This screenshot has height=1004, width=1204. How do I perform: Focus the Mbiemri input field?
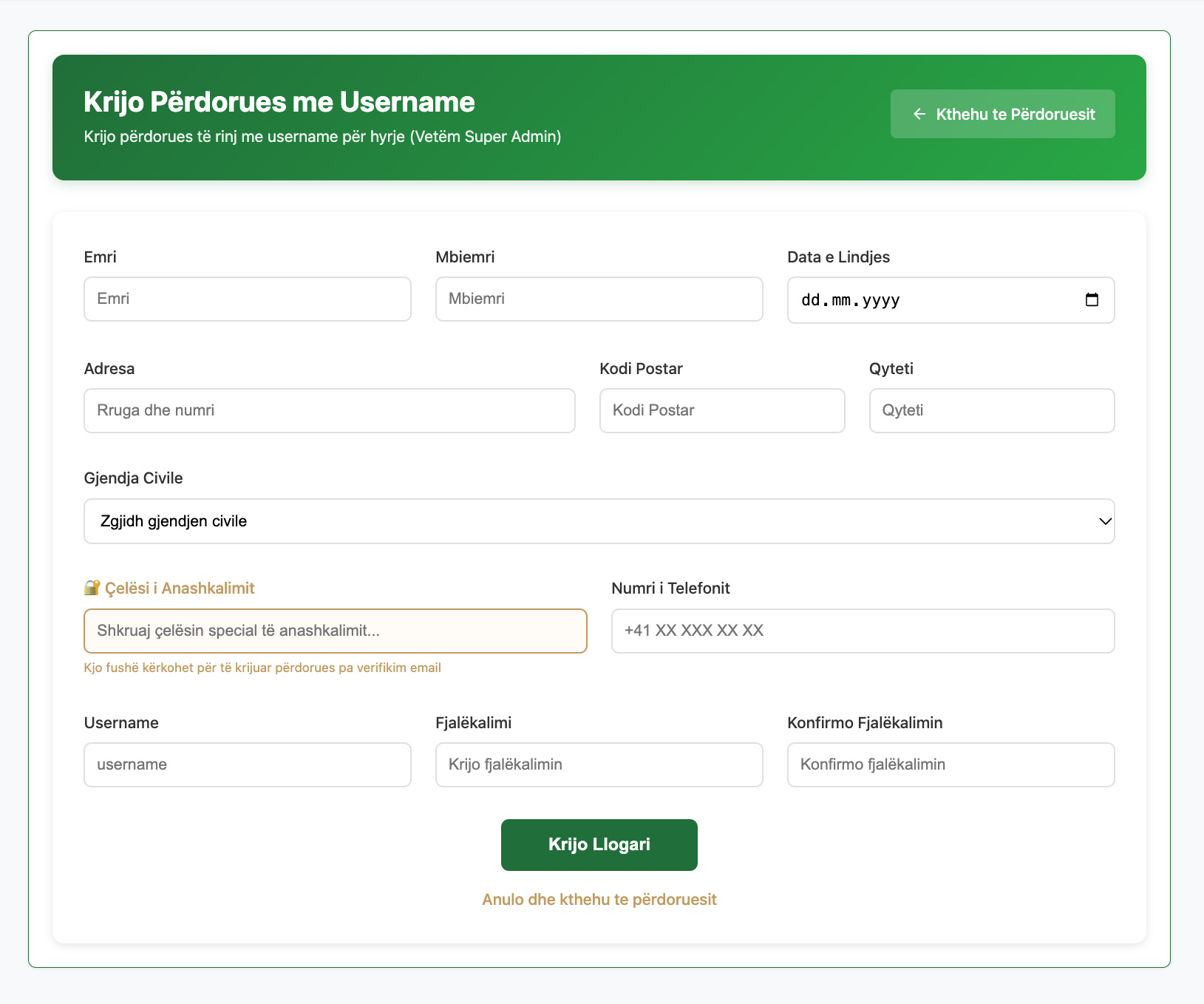(x=599, y=299)
